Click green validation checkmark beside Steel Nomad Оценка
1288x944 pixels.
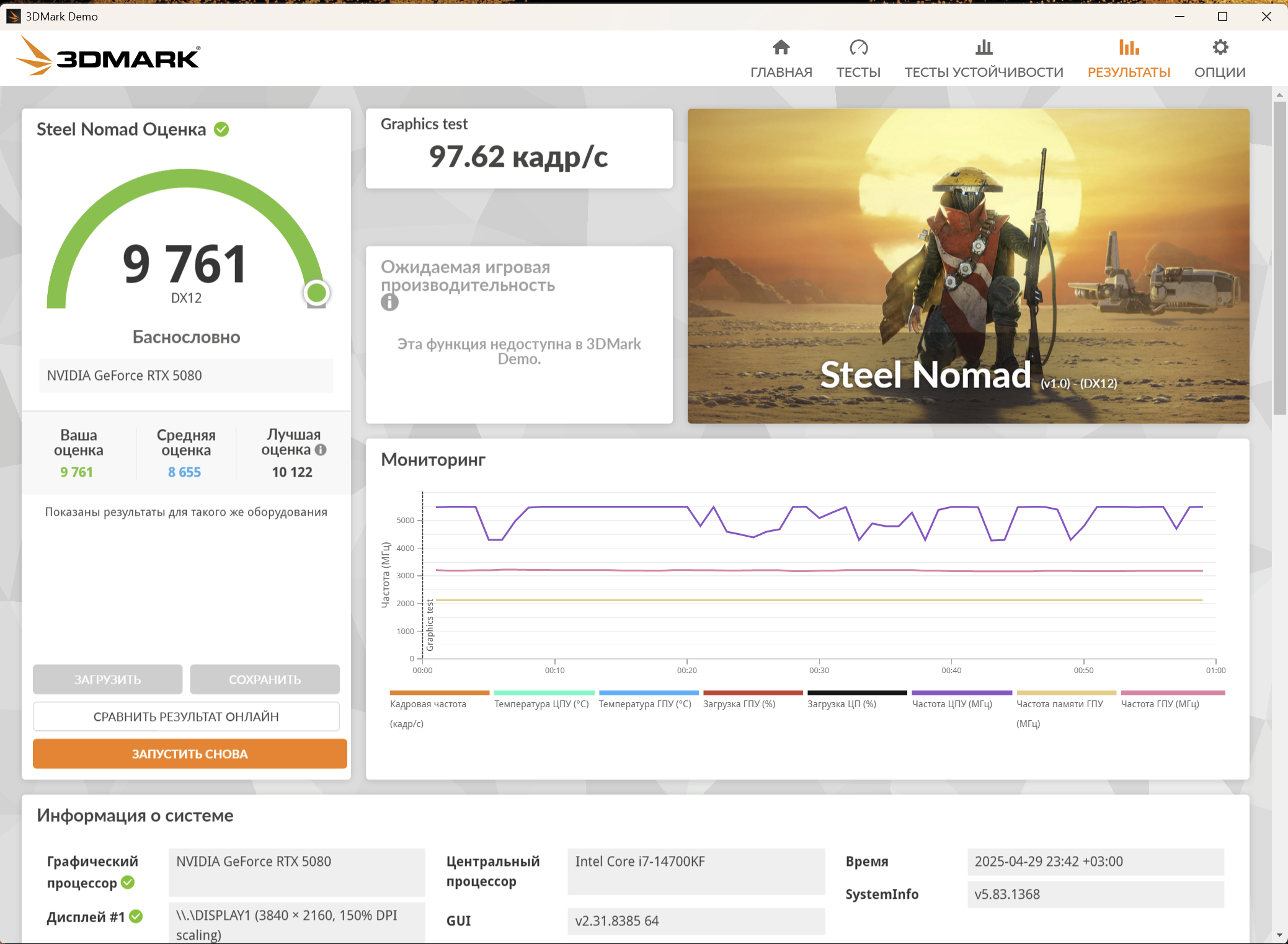(221, 130)
